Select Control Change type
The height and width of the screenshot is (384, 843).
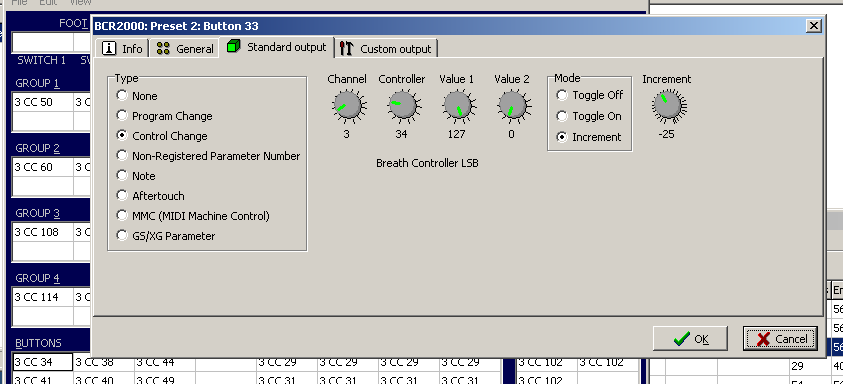point(162,136)
